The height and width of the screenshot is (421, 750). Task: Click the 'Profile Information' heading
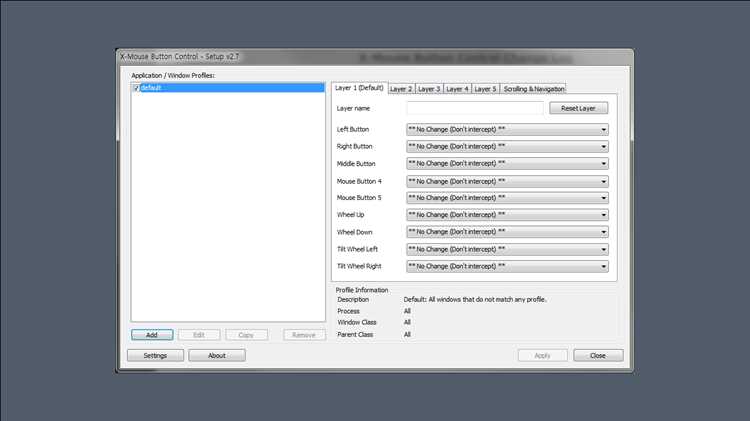(362, 290)
